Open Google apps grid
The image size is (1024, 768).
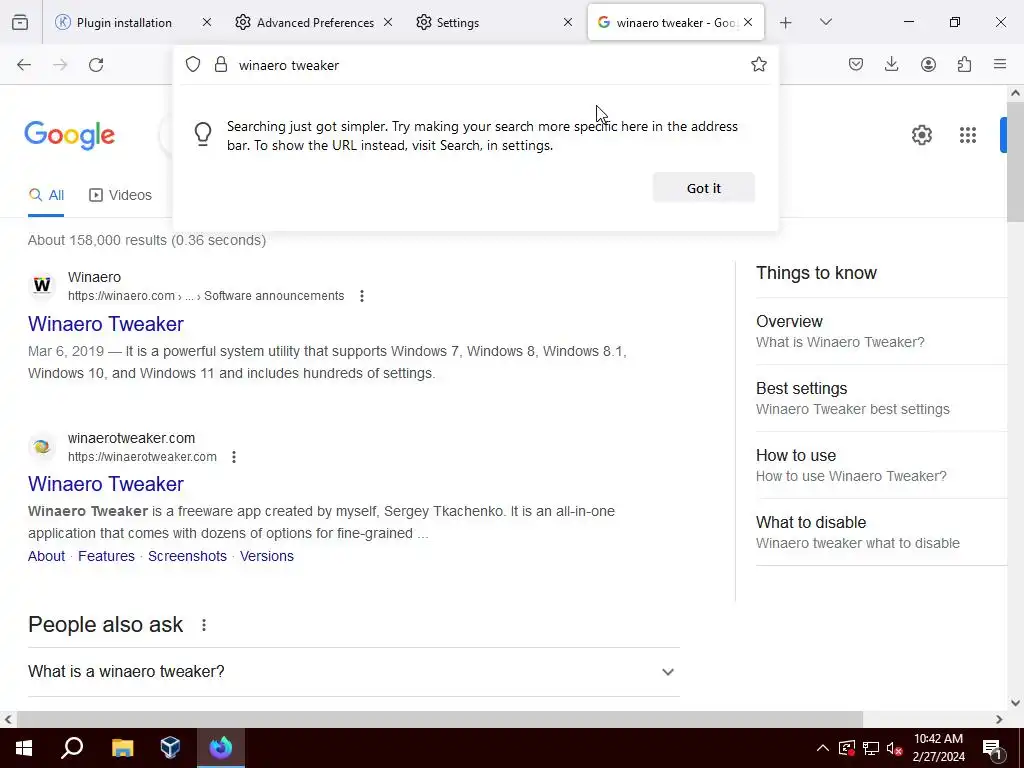[x=968, y=135]
